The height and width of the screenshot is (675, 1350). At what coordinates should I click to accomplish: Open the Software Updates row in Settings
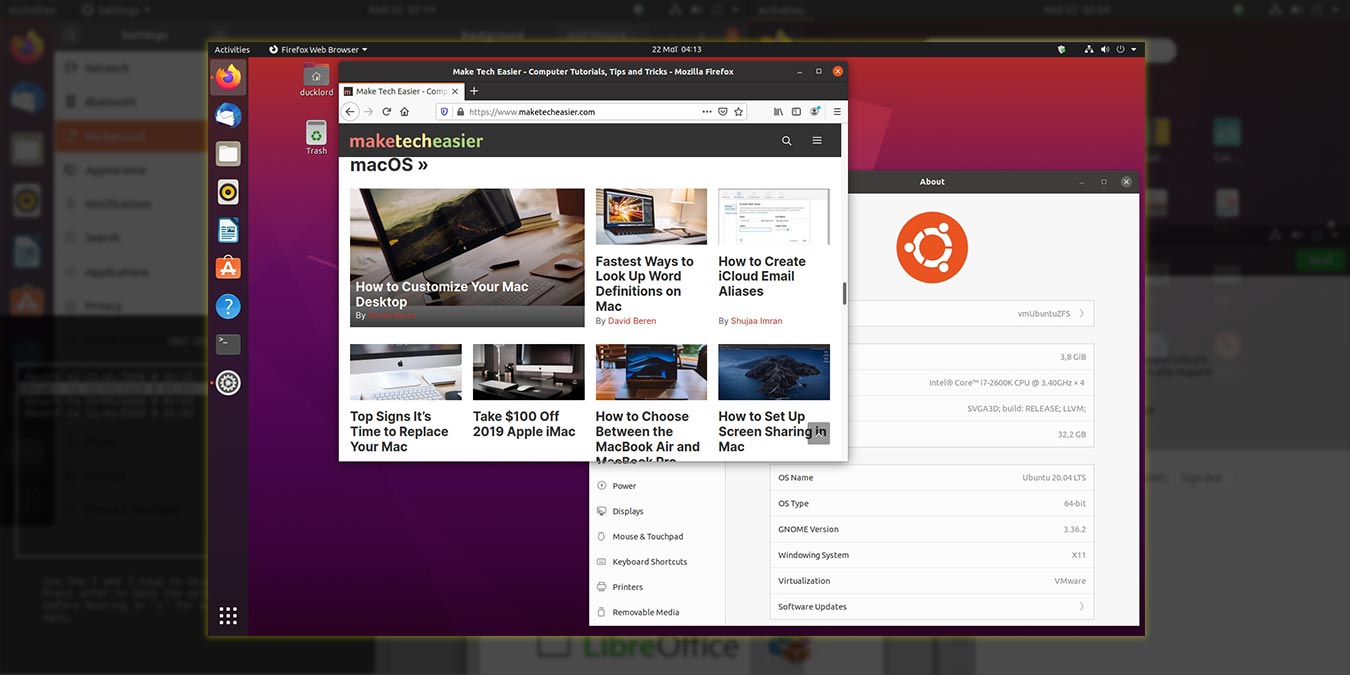930,606
